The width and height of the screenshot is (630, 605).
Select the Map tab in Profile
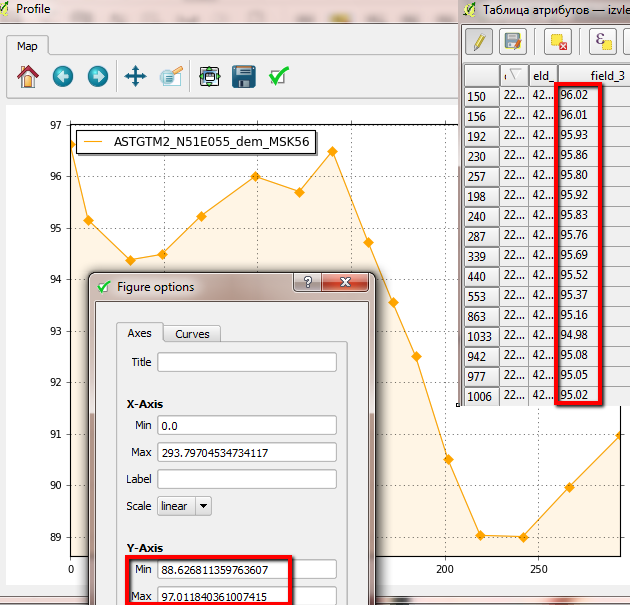27,46
